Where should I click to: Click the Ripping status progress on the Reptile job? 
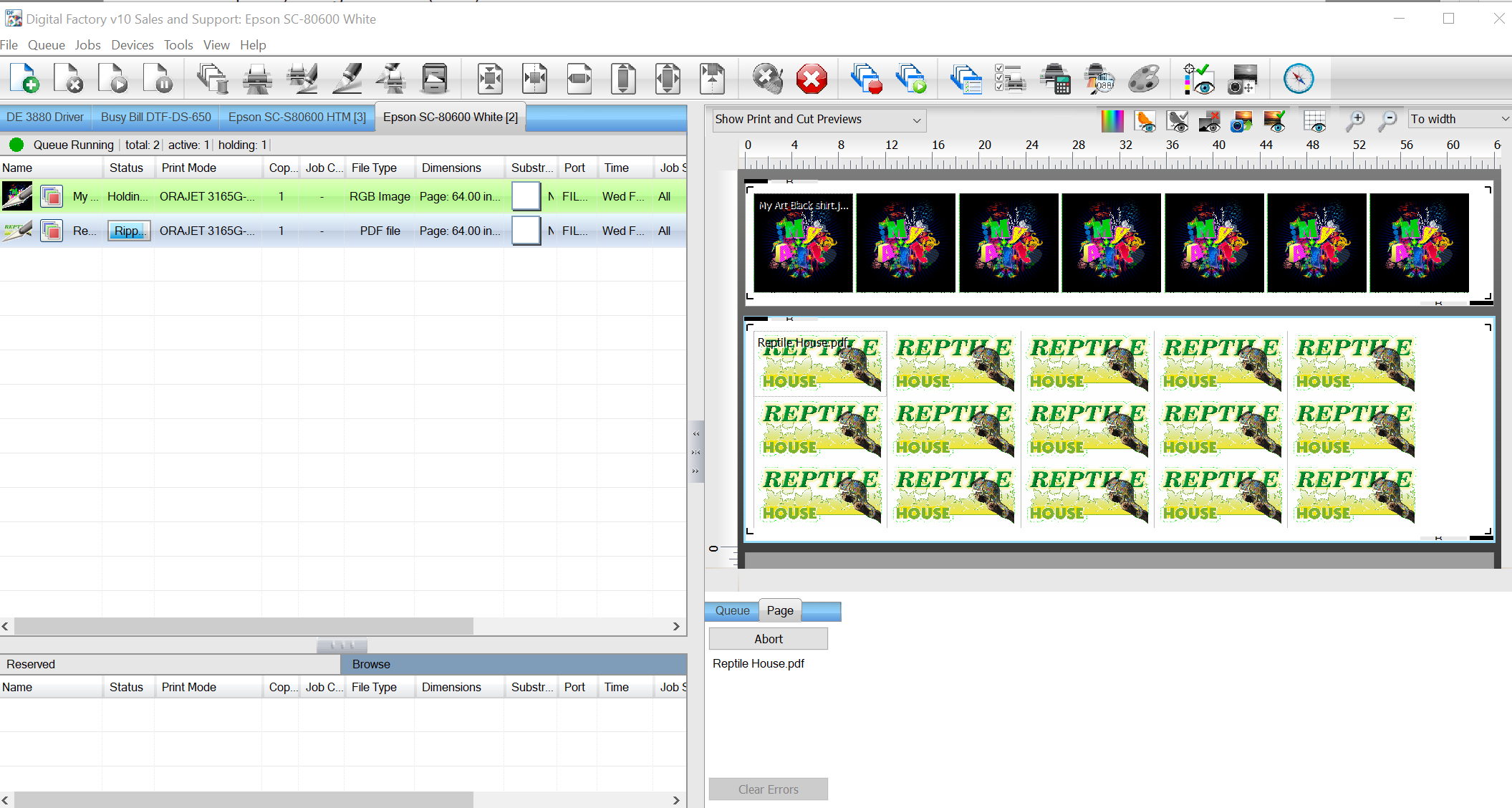[x=130, y=231]
